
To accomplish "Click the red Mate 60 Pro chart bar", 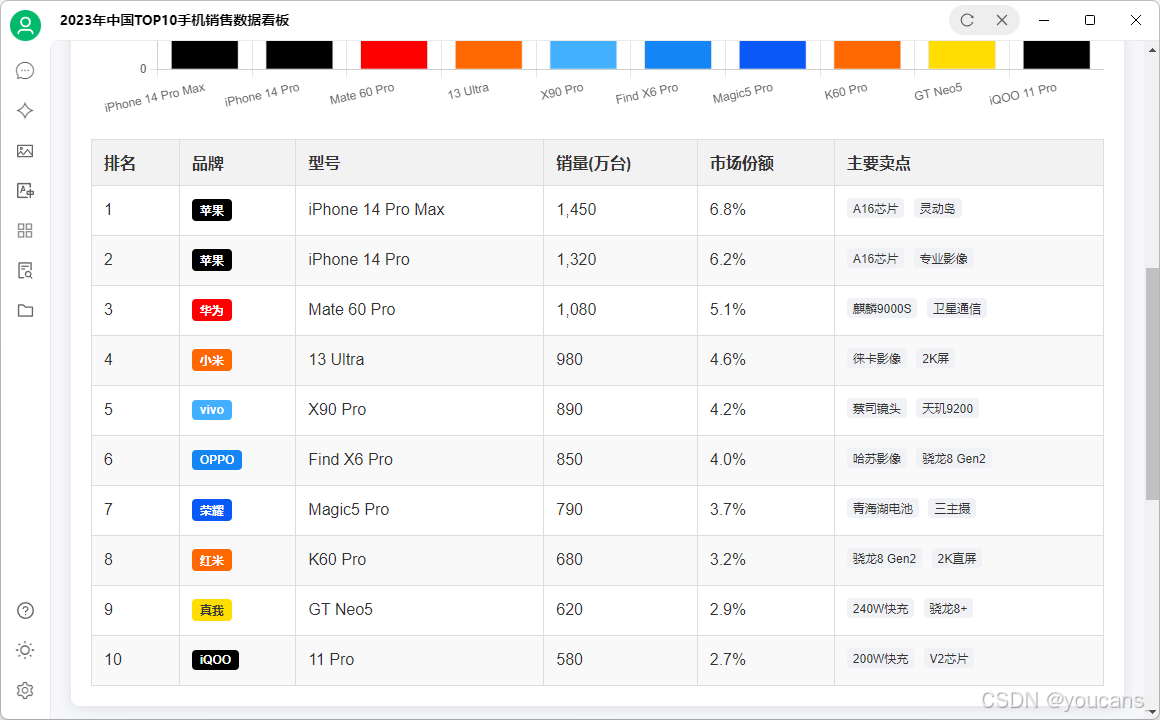I will [394, 55].
